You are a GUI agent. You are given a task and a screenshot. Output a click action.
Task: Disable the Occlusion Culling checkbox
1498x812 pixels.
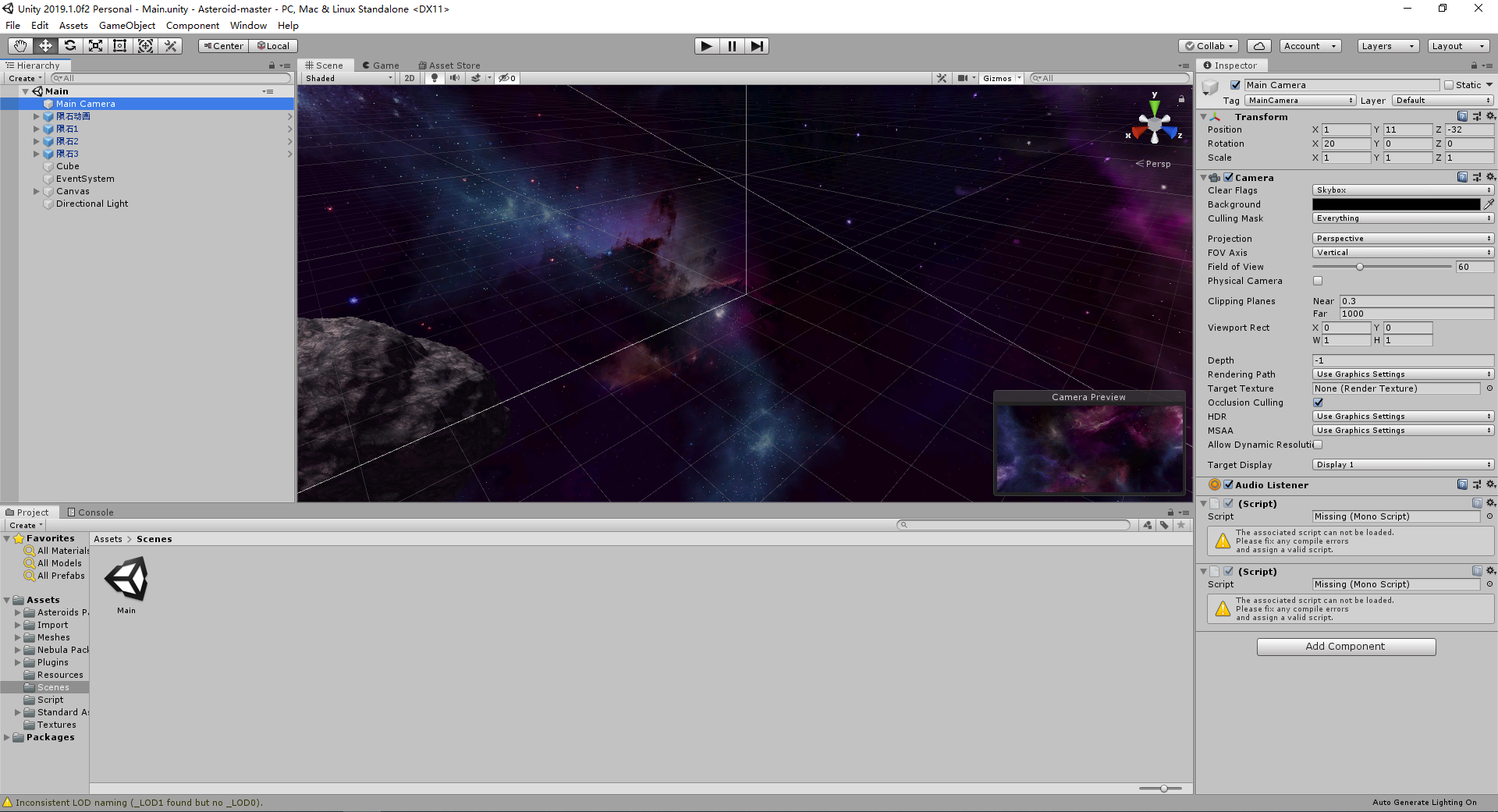click(x=1318, y=402)
